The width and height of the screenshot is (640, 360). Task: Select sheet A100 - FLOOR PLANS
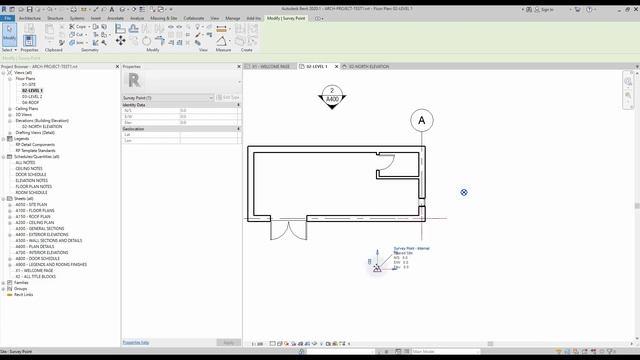coord(35,211)
